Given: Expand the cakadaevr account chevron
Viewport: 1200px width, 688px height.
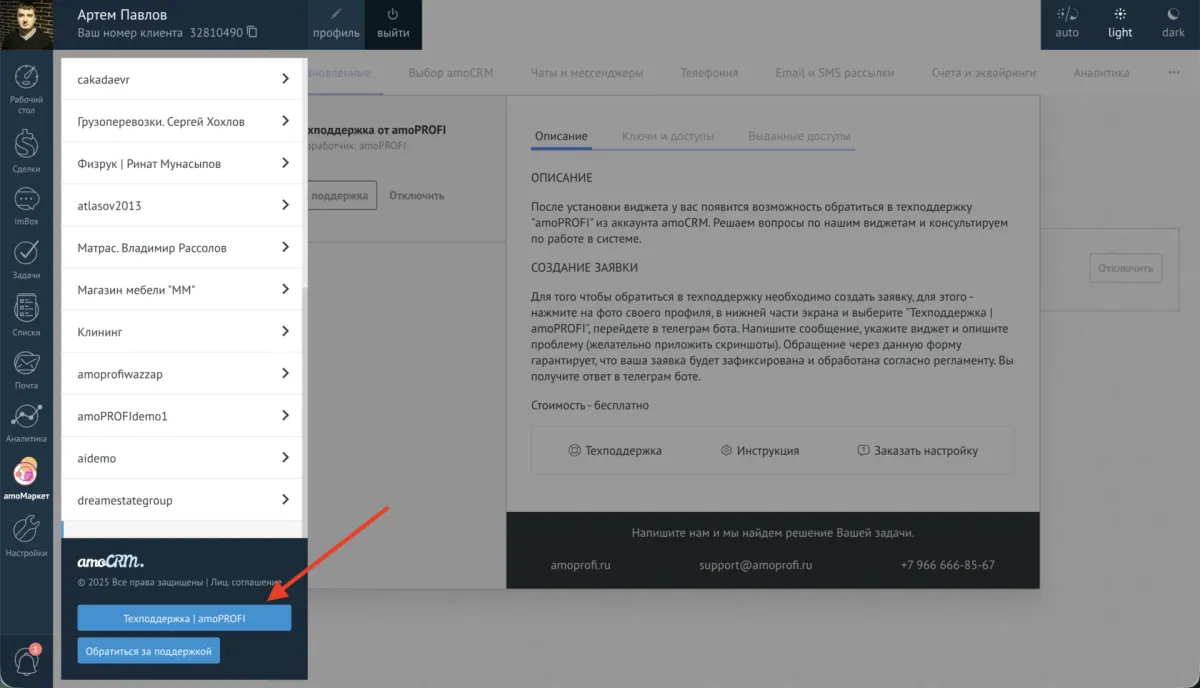Looking at the screenshot, I should pyautogui.click(x=285, y=78).
